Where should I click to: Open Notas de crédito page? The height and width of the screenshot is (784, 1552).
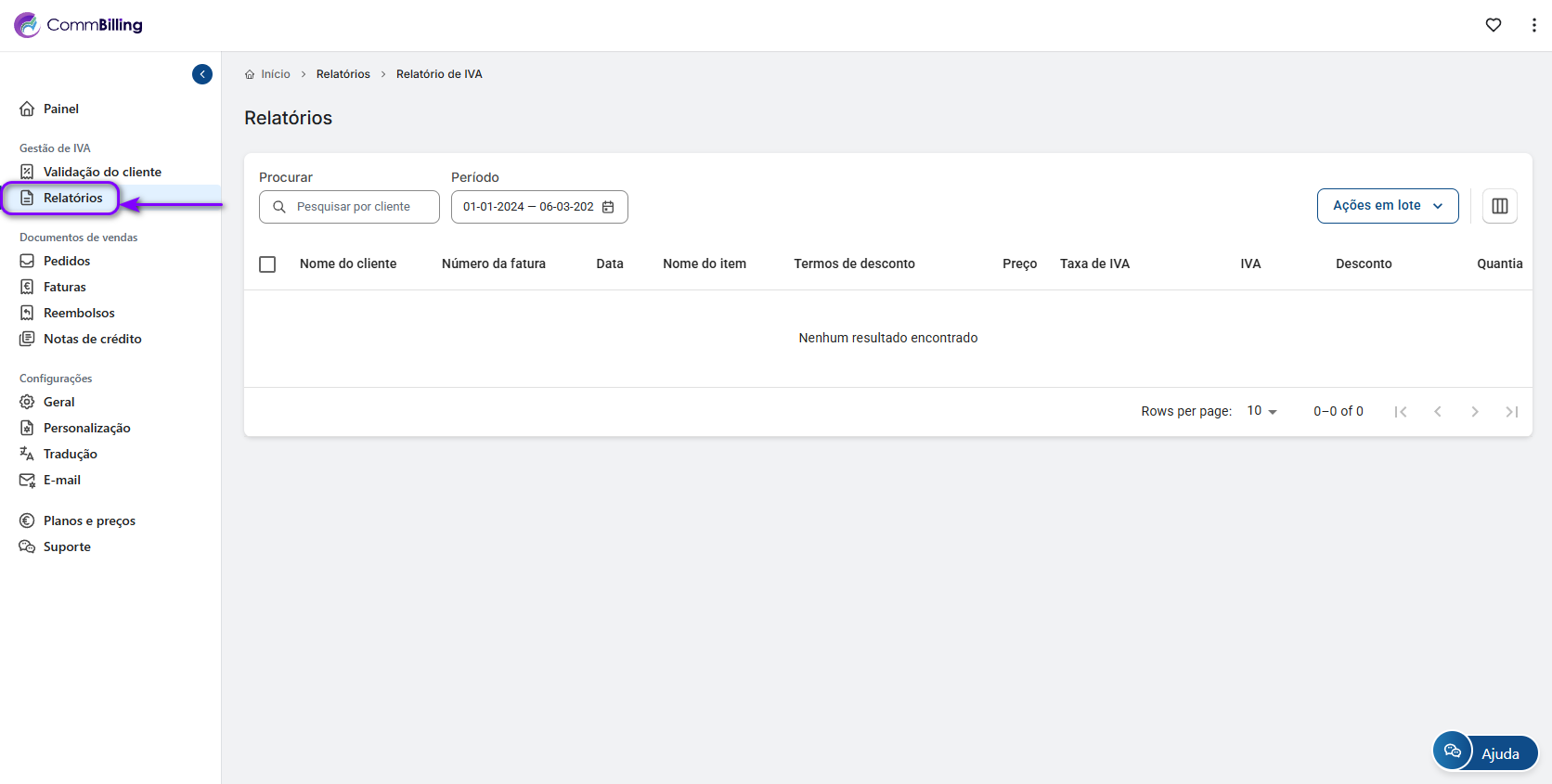click(x=92, y=339)
